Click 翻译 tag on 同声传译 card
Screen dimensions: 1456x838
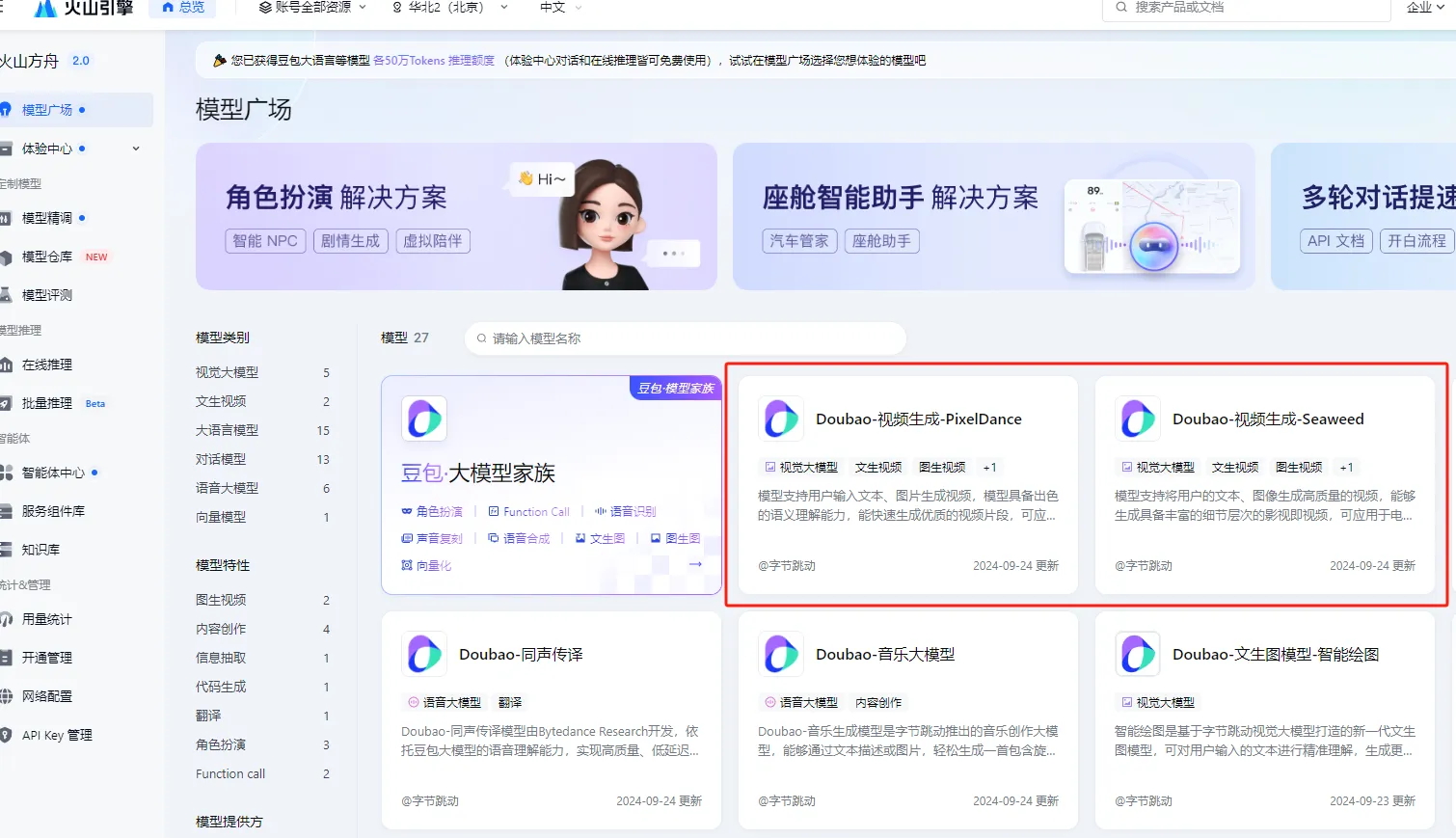(x=510, y=703)
